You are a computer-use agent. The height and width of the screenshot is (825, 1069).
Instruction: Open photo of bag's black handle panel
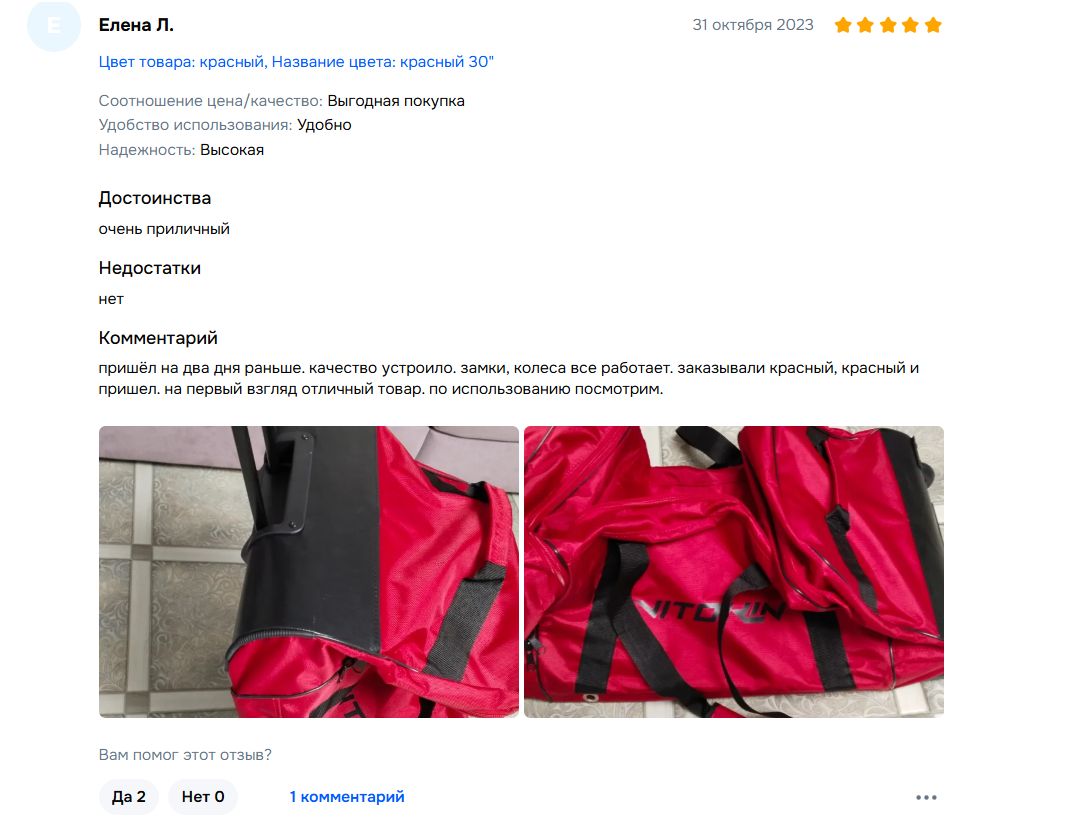(x=309, y=571)
